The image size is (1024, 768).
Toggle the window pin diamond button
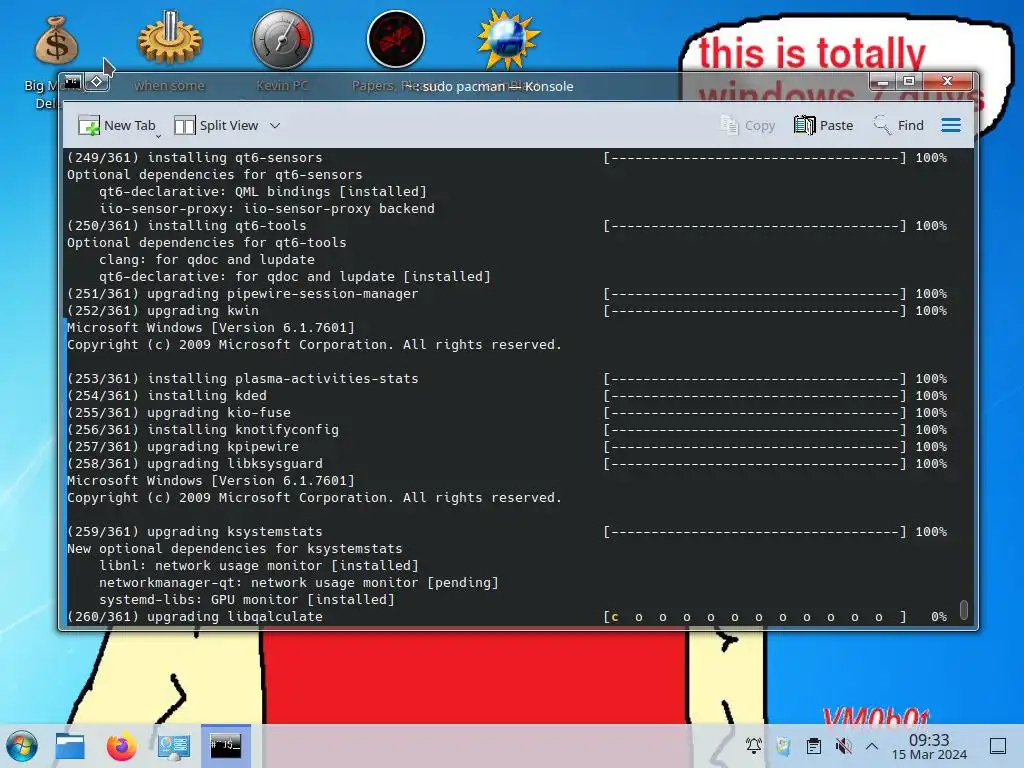(x=97, y=82)
